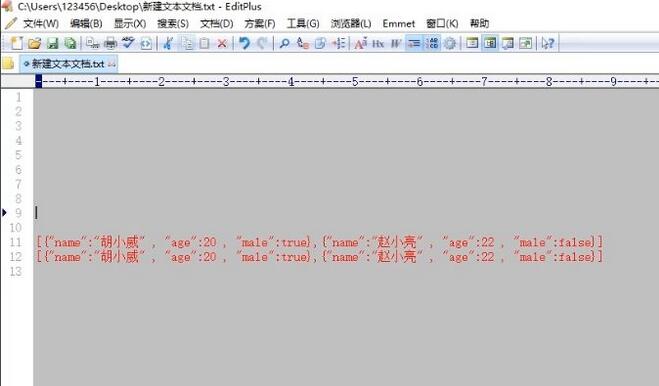Click line number 11 in the gutter
659x386 pixels.
[16, 242]
